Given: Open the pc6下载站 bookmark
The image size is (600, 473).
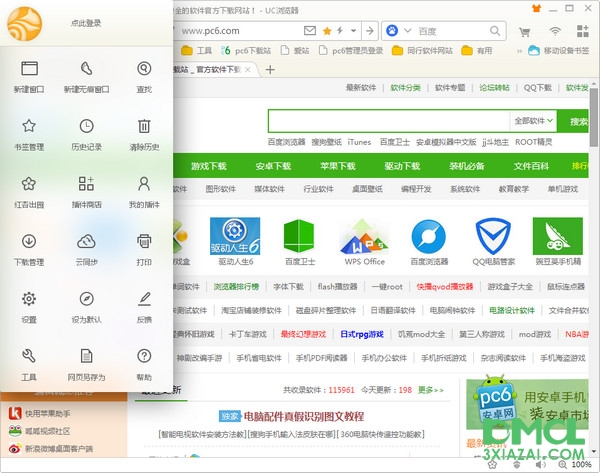Looking at the screenshot, I should point(246,51).
